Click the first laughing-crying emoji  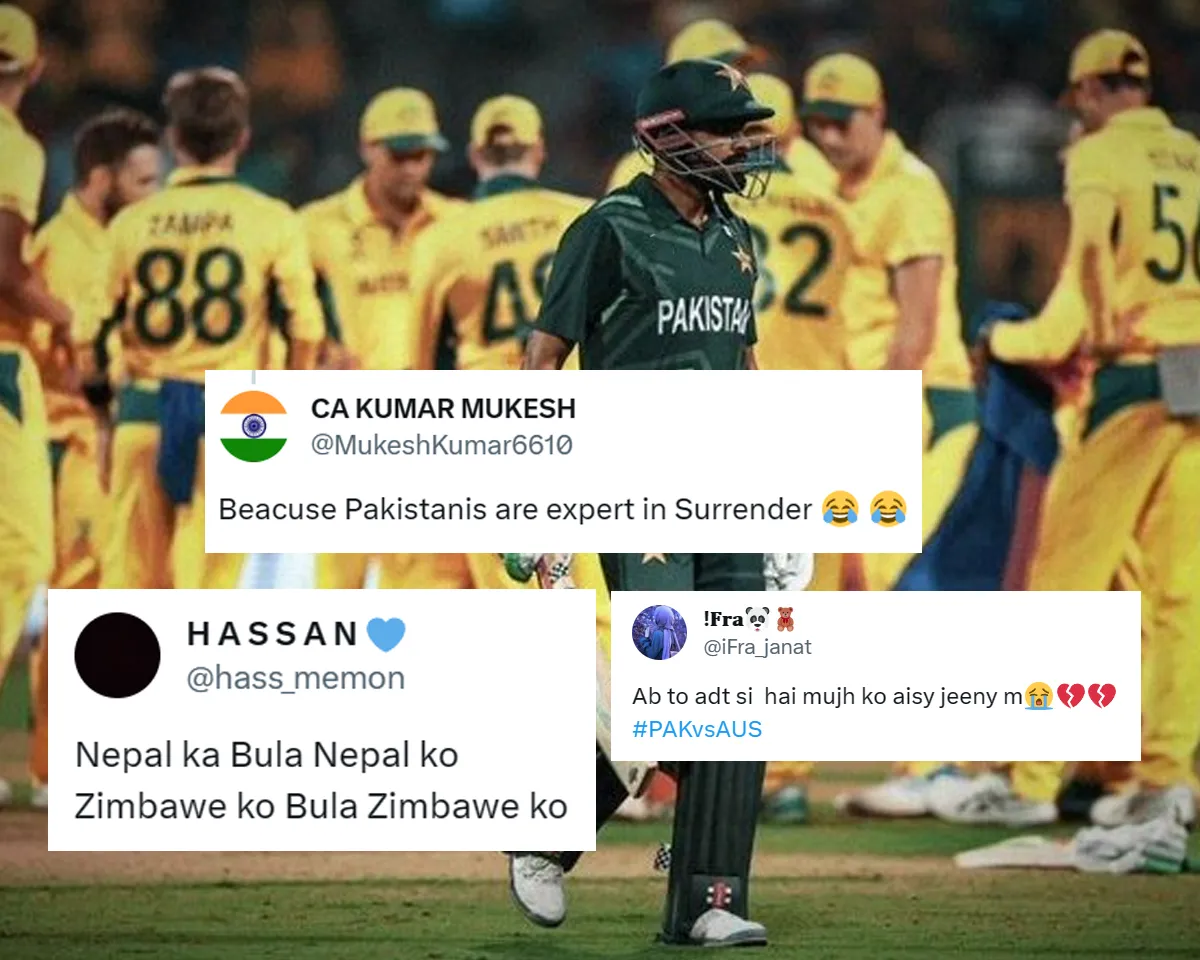point(839,509)
